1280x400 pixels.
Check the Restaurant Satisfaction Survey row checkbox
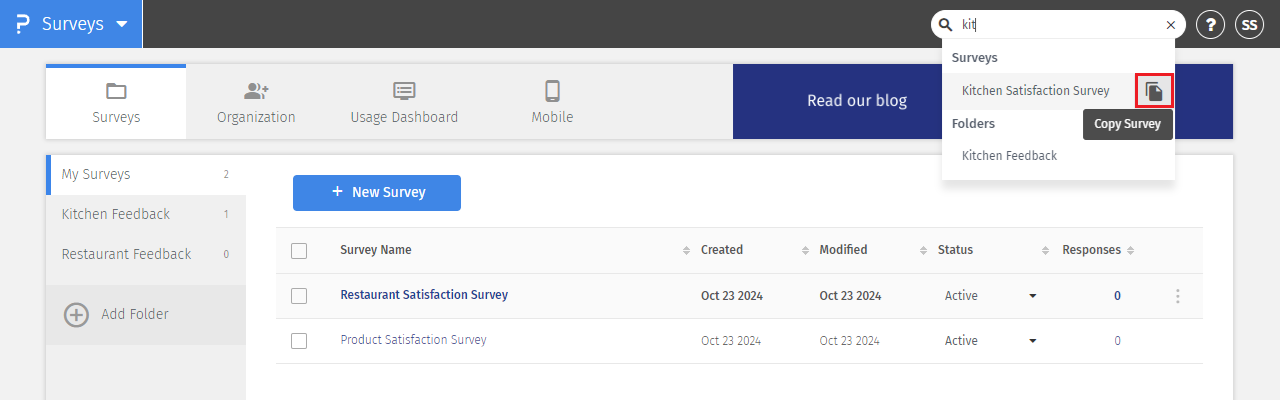299,296
